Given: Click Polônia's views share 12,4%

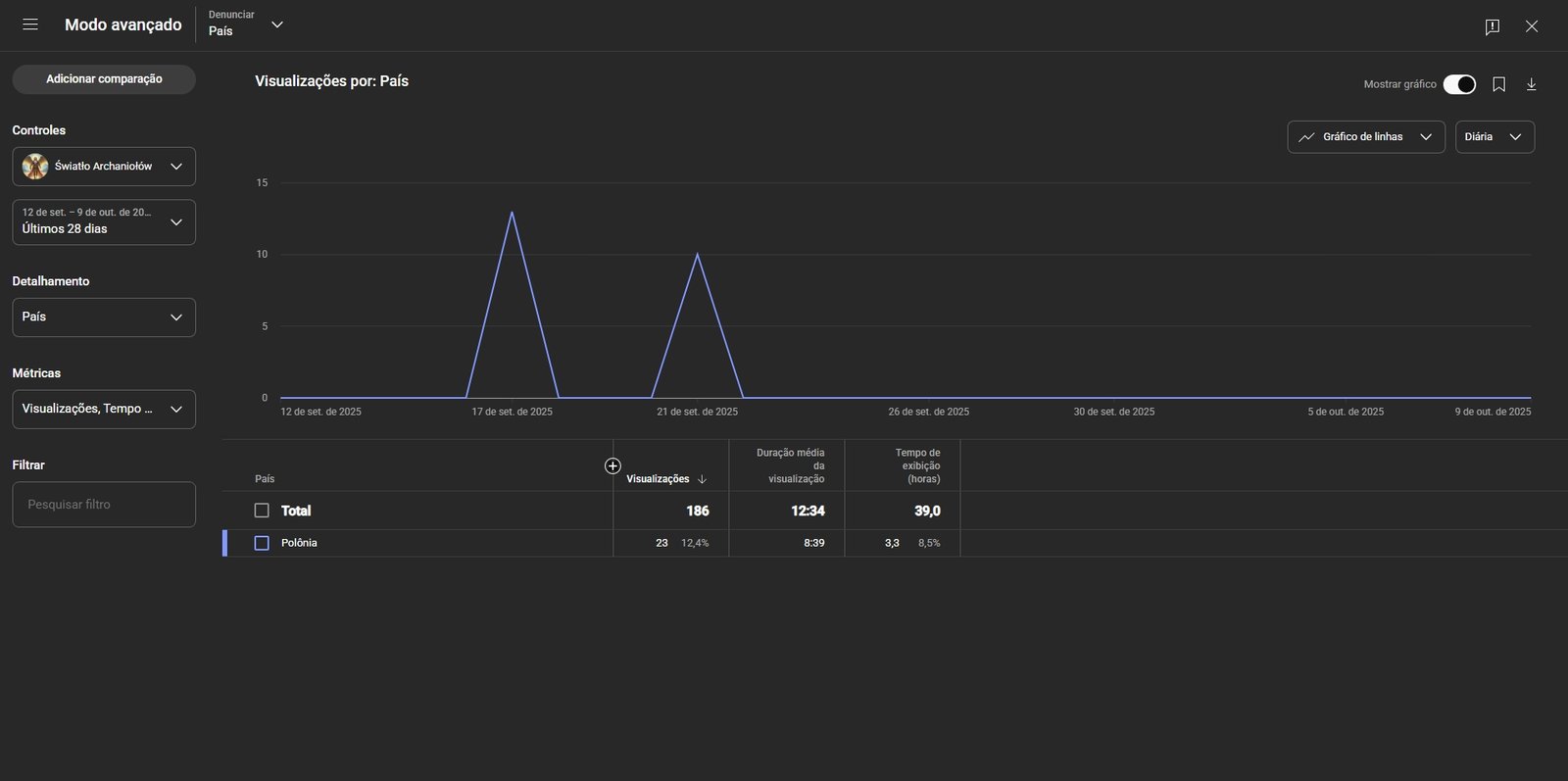Looking at the screenshot, I should click(x=695, y=543).
